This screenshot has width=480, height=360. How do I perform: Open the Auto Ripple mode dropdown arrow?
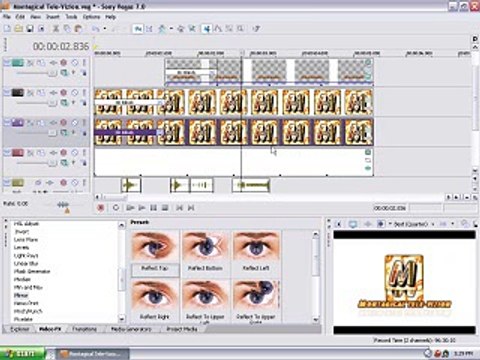pos(171,29)
